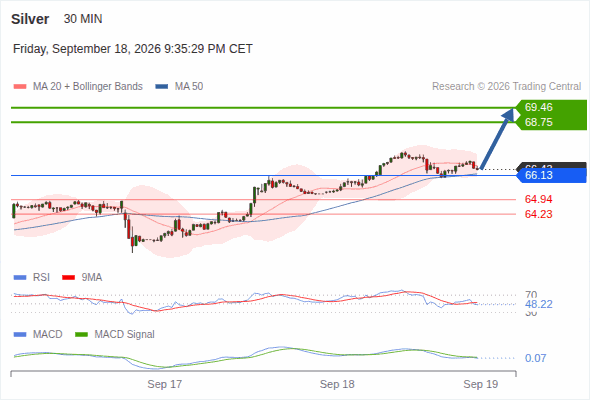Click the Silver instrument title
Screen dimensions: 590x400
pos(30,19)
